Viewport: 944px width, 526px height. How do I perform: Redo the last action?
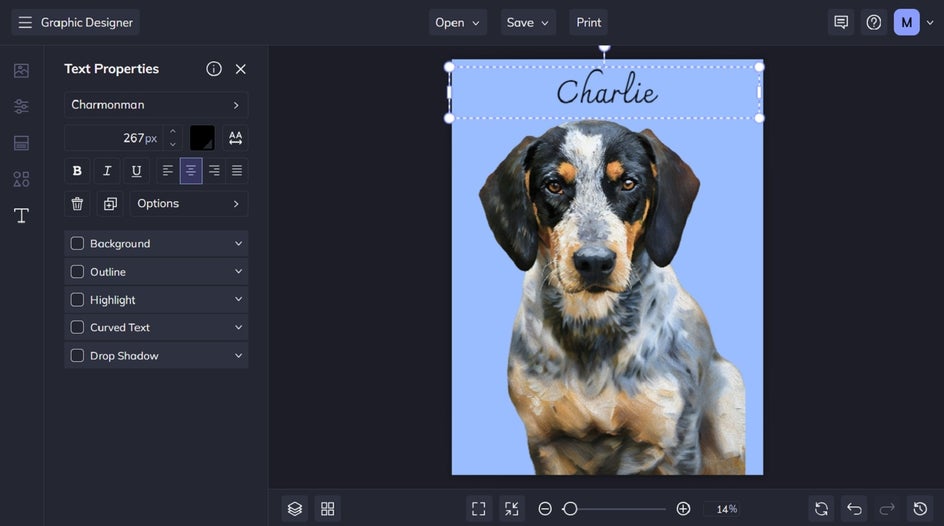point(887,509)
